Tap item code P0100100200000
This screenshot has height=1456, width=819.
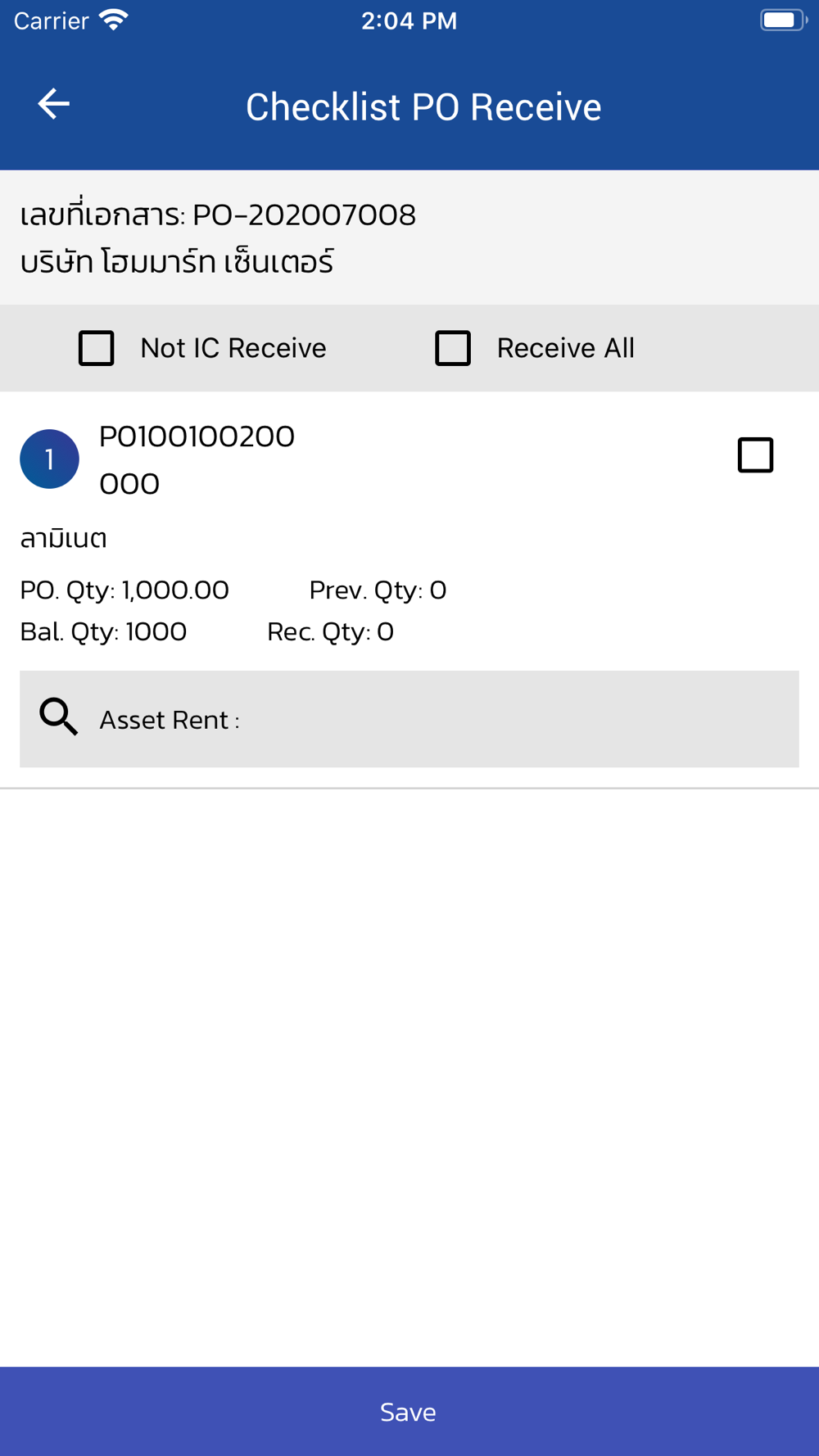[197, 459]
